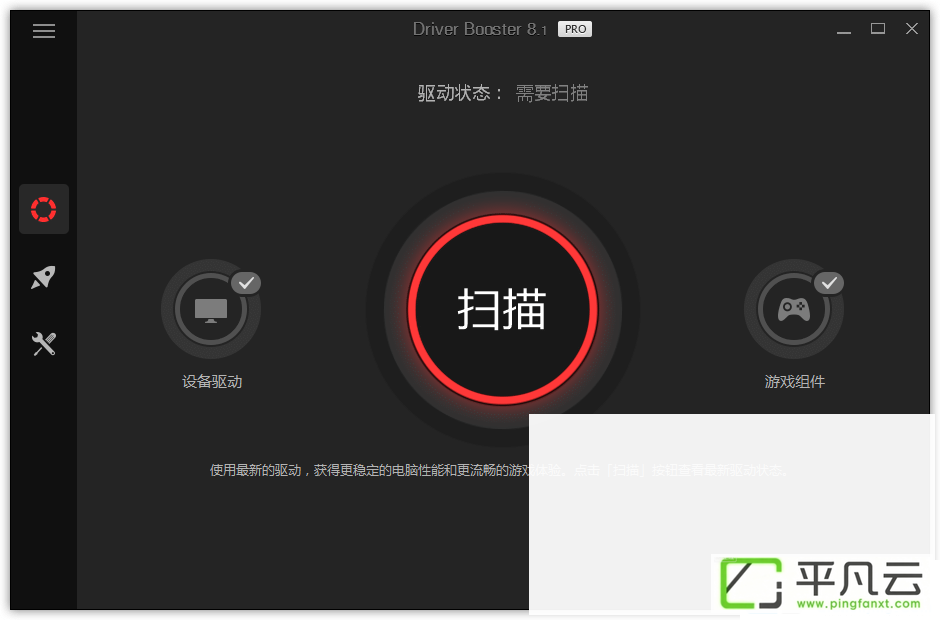
Task: Maximize the Driver Booster window
Action: [x=878, y=28]
